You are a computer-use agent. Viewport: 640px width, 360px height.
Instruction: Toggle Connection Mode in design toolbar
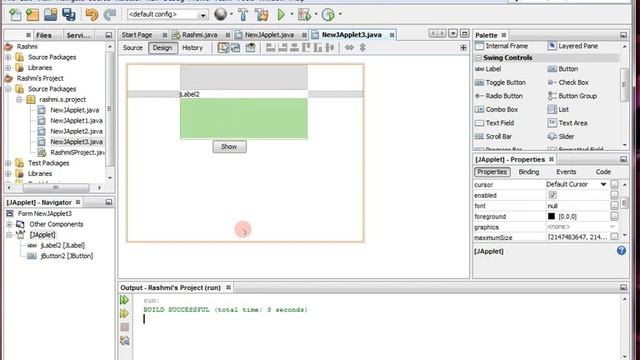pyautogui.click(x=236, y=48)
